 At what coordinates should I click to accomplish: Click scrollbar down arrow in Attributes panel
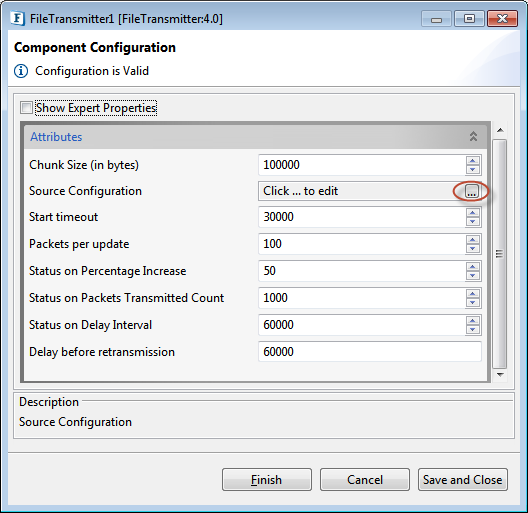point(500,375)
